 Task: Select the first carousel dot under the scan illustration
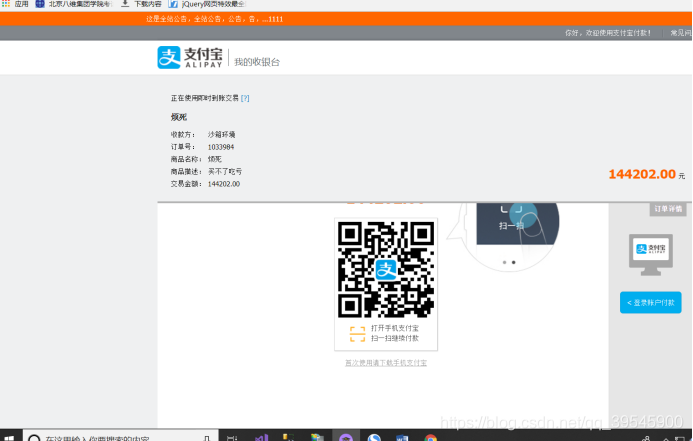point(504,262)
